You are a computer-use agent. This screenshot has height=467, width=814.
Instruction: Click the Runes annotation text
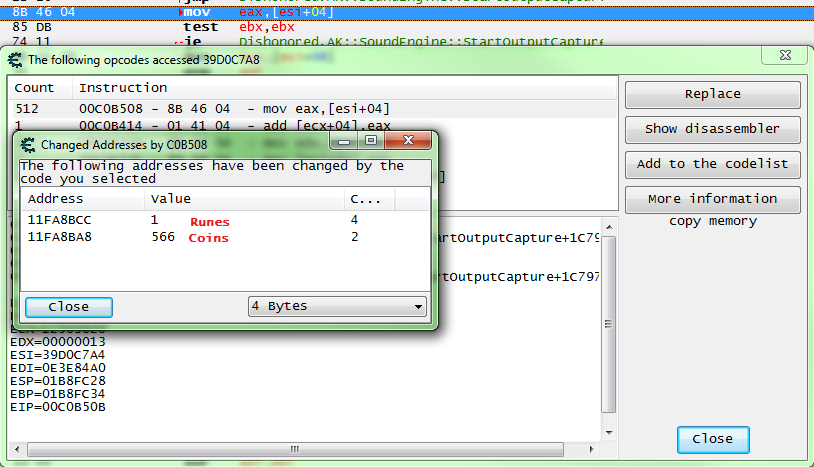210,222
